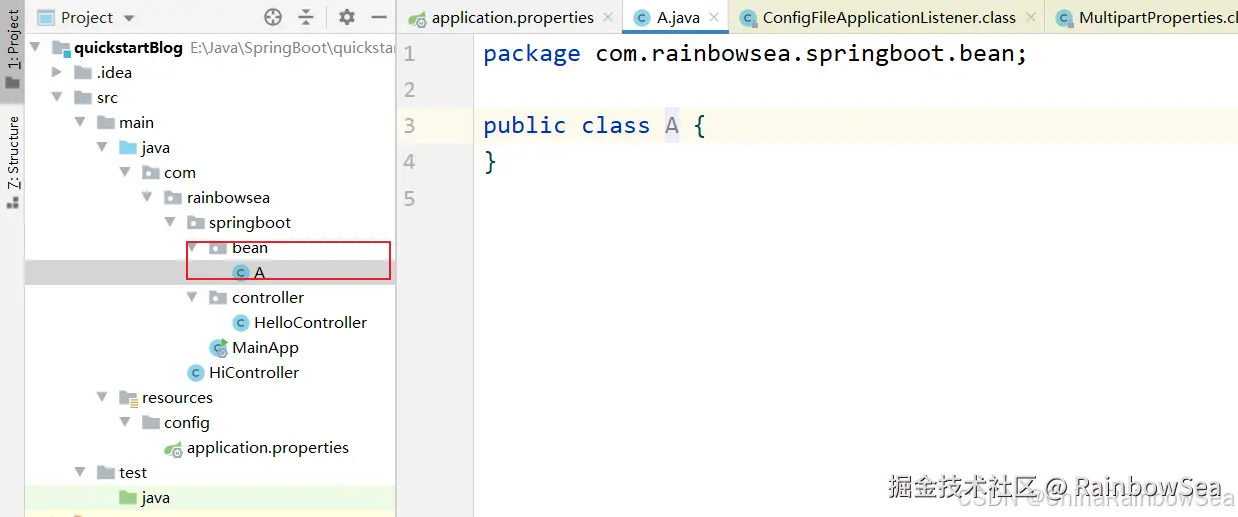Screen dimensions: 1238x517
Task: Close the A.java tab
Action: tap(713, 17)
